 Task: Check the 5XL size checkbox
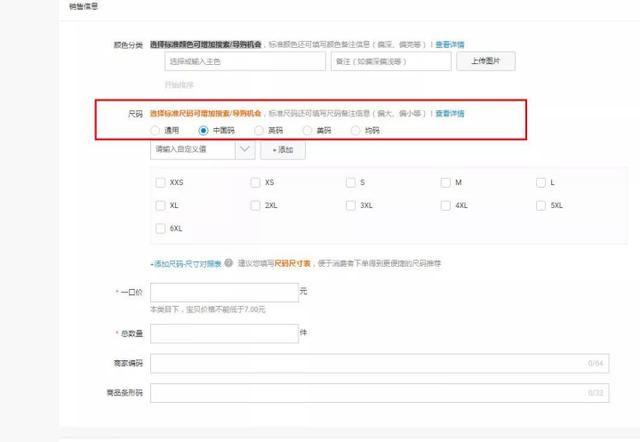coord(541,205)
